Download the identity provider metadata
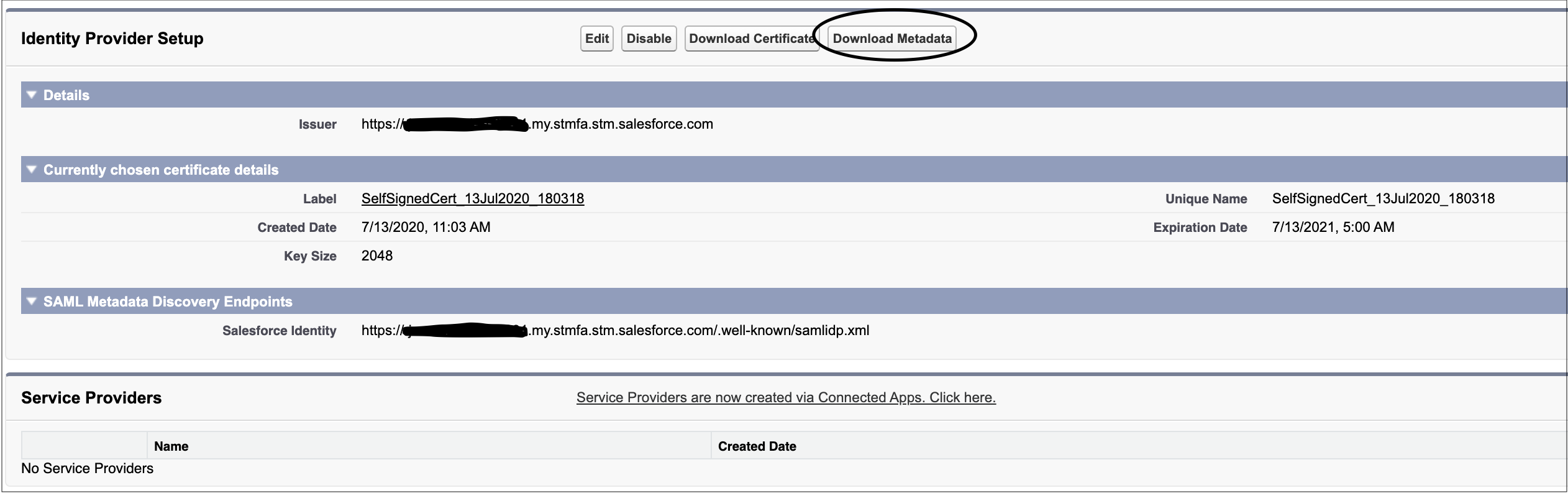 click(x=891, y=39)
